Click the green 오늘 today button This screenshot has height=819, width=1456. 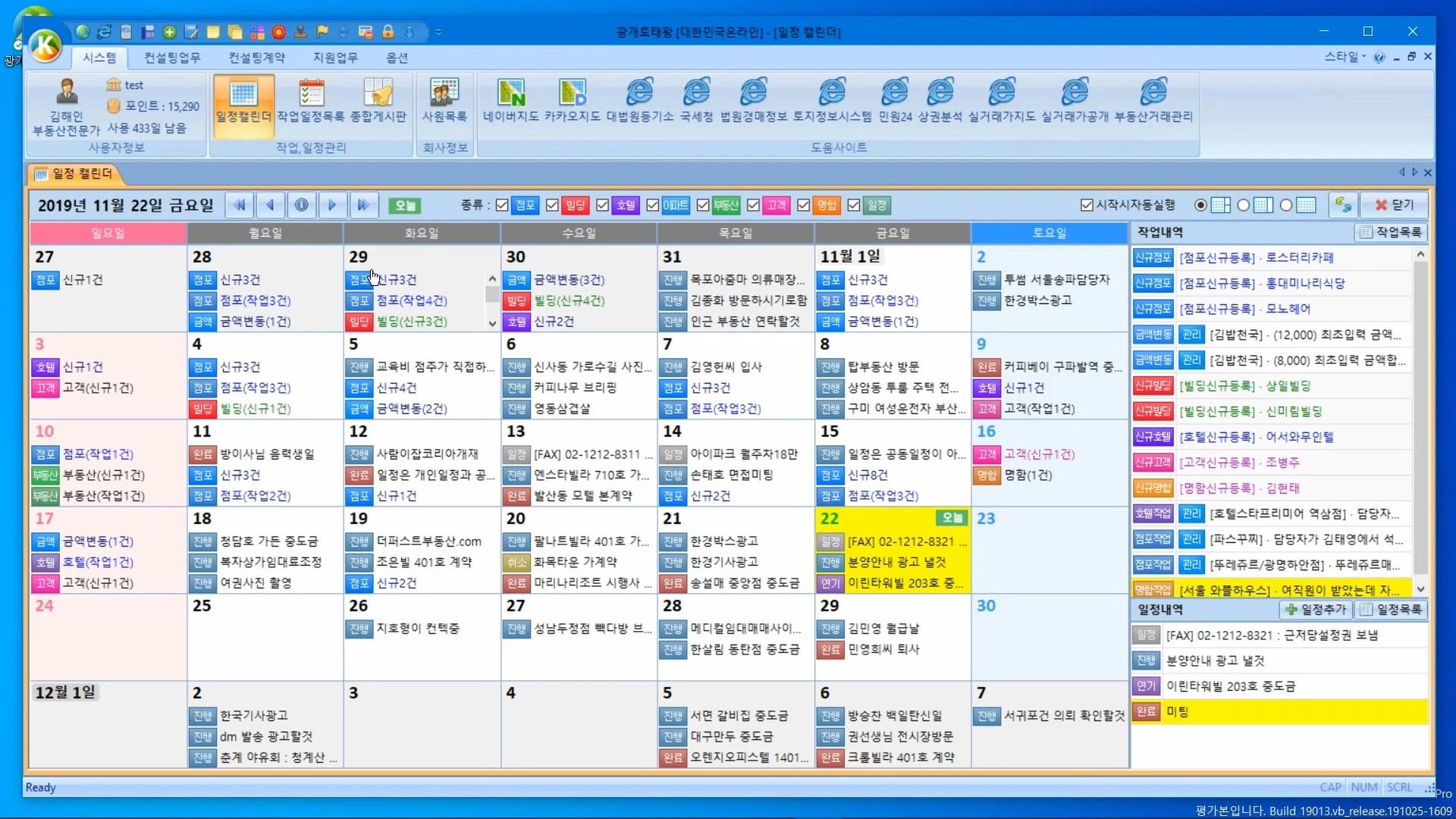pos(405,206)
